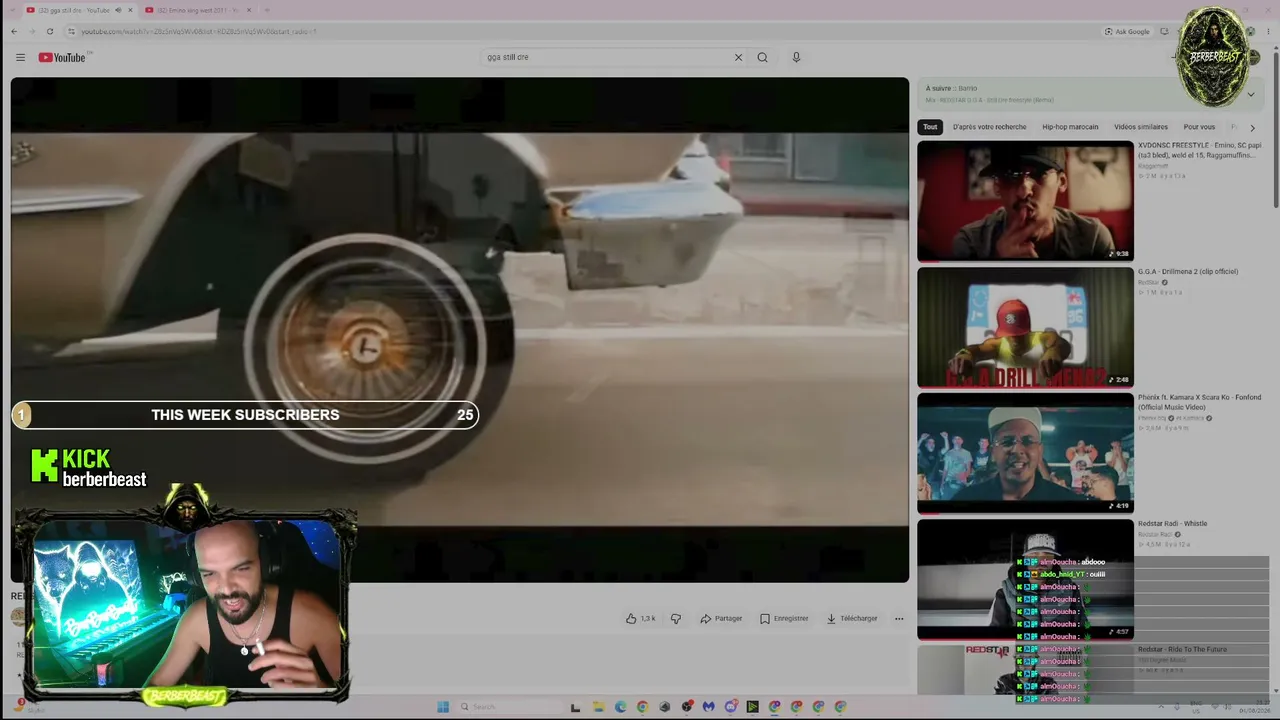Select the 'Vidéos similaires' chip
This screenshot has height=720, width=1280.
pos(1141,127)
